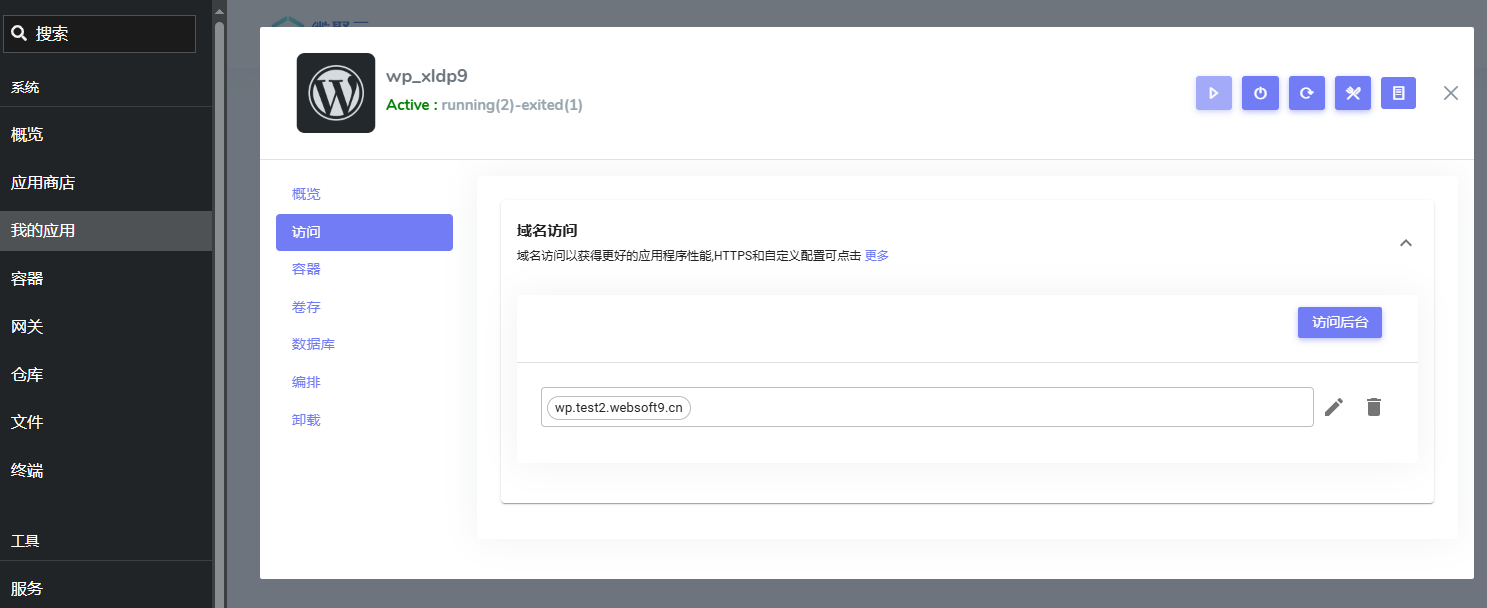Restart the application using the circular arrow icon
Image resolution: width=1487 pixels, height=608 pixels.
(1306, 93)
